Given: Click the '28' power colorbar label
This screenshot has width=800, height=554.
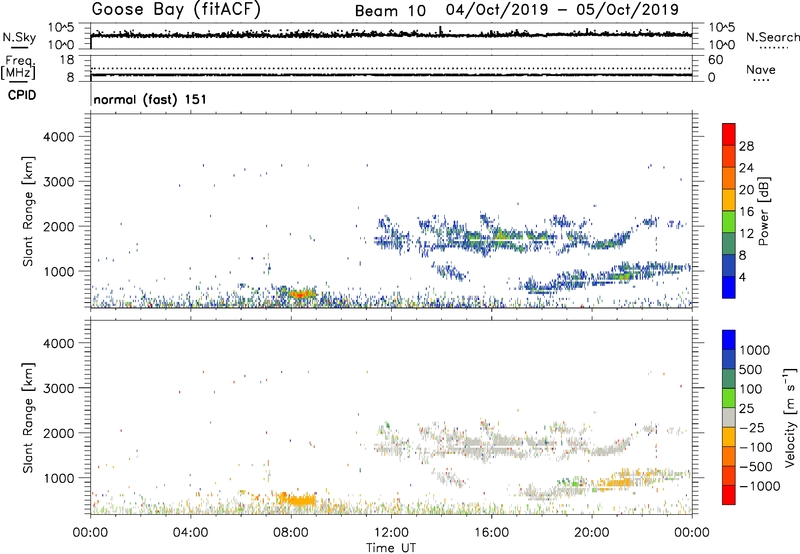Looking at the screenshot, I should [746, 146].
